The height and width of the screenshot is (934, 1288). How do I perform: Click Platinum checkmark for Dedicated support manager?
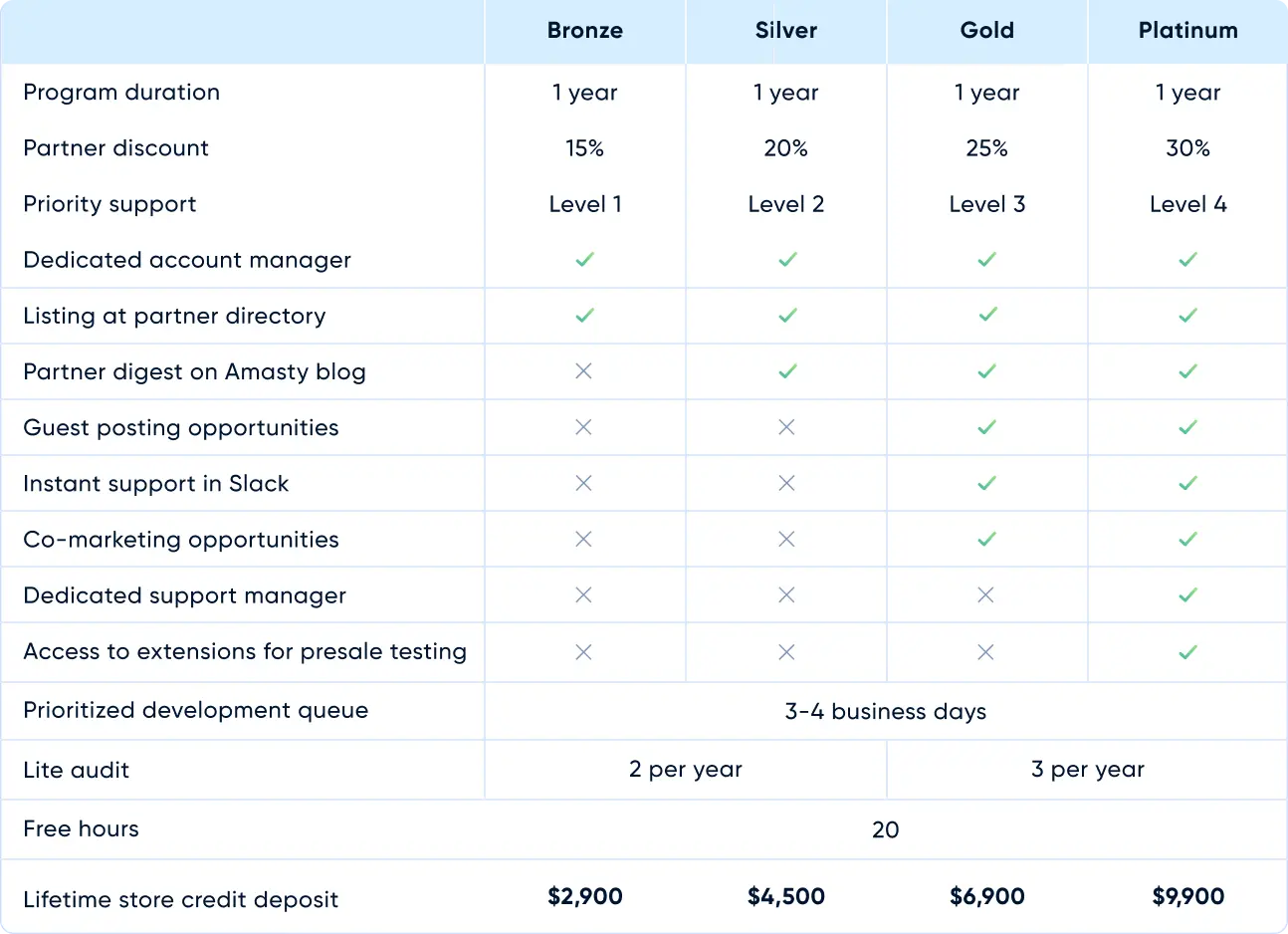coord(1187,594)
